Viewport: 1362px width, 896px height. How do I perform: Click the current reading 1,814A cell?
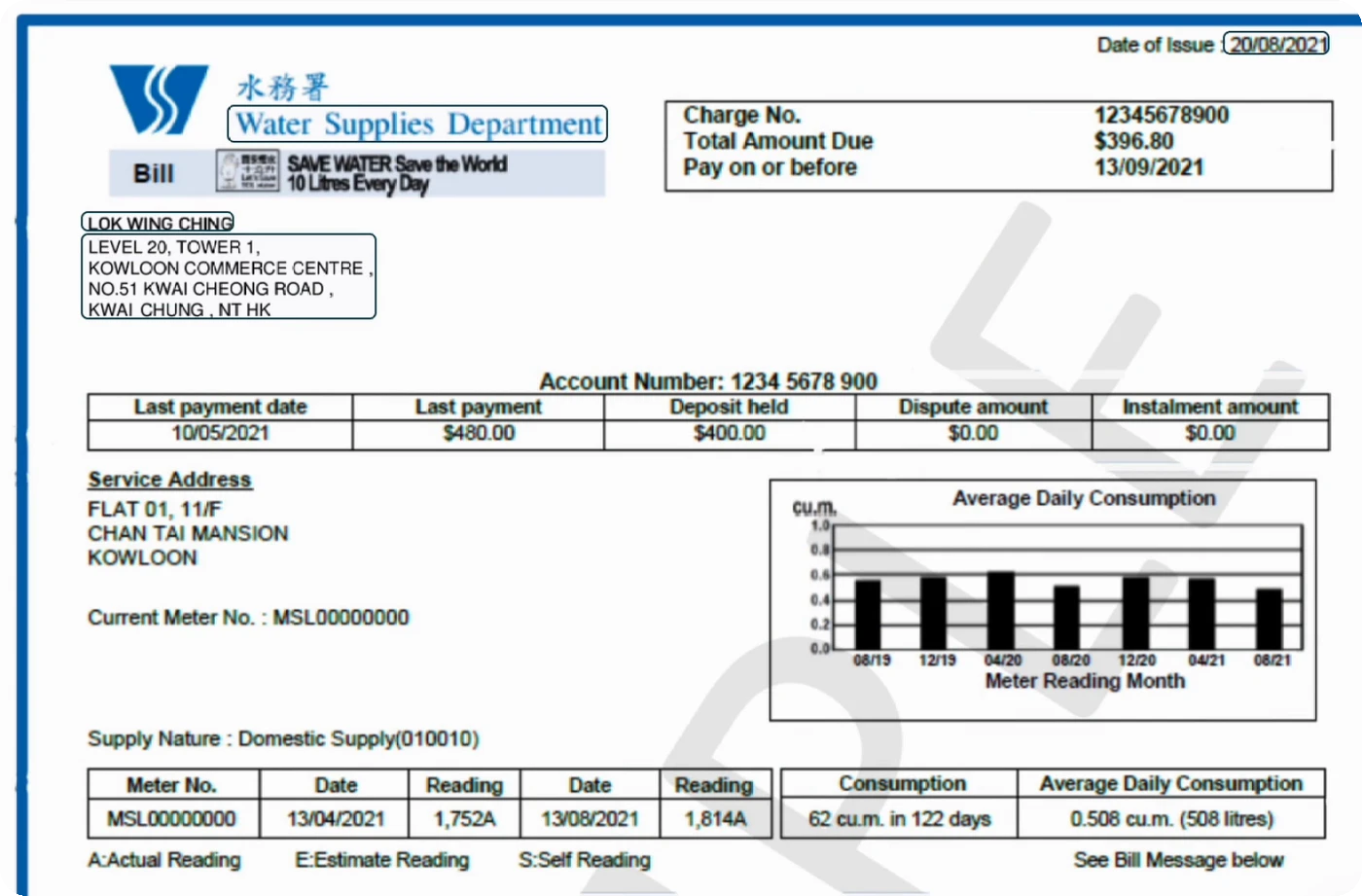coord(715,819)
